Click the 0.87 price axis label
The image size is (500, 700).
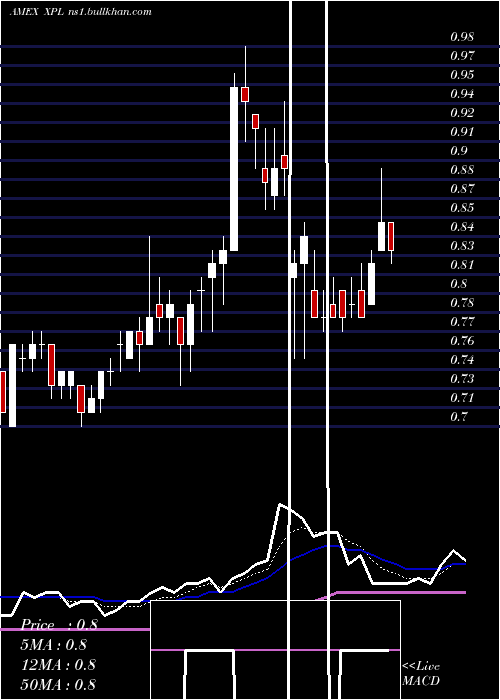tap(462, 188)
